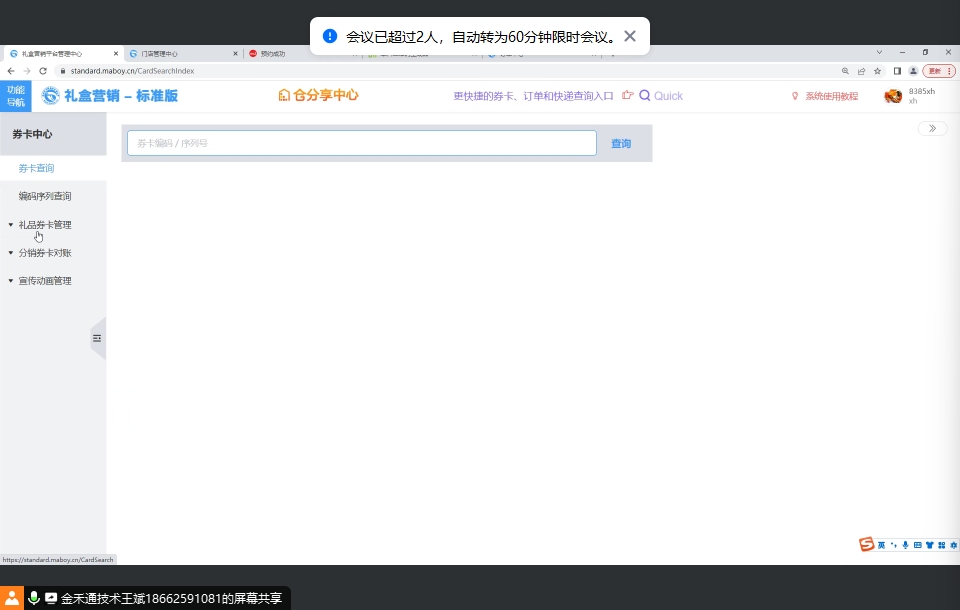Bookmark this page with the star icon
The width and height of the screenshot is (960, 610).
[877, 71]
